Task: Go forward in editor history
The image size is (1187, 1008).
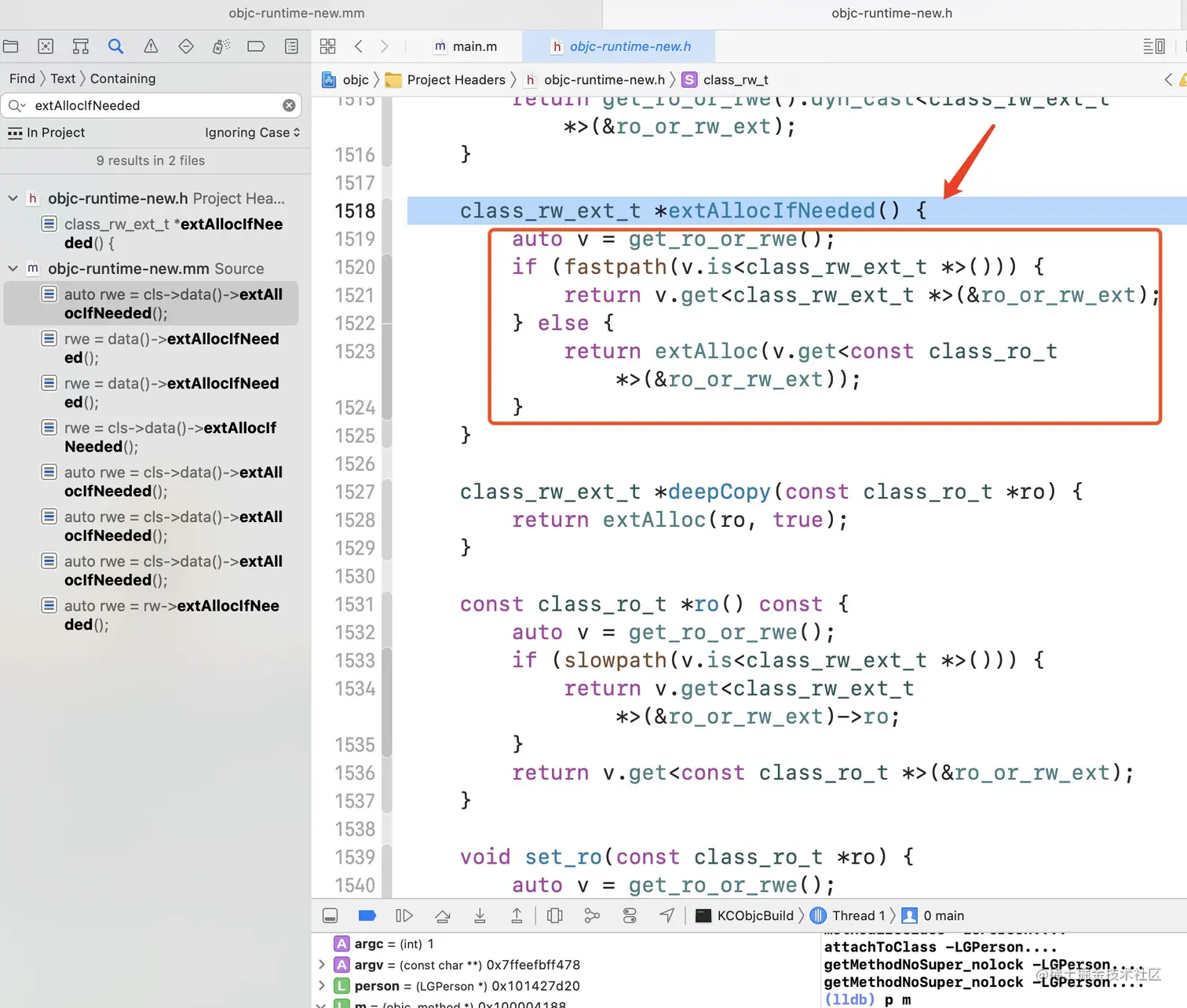Action: tap(384, 46)
